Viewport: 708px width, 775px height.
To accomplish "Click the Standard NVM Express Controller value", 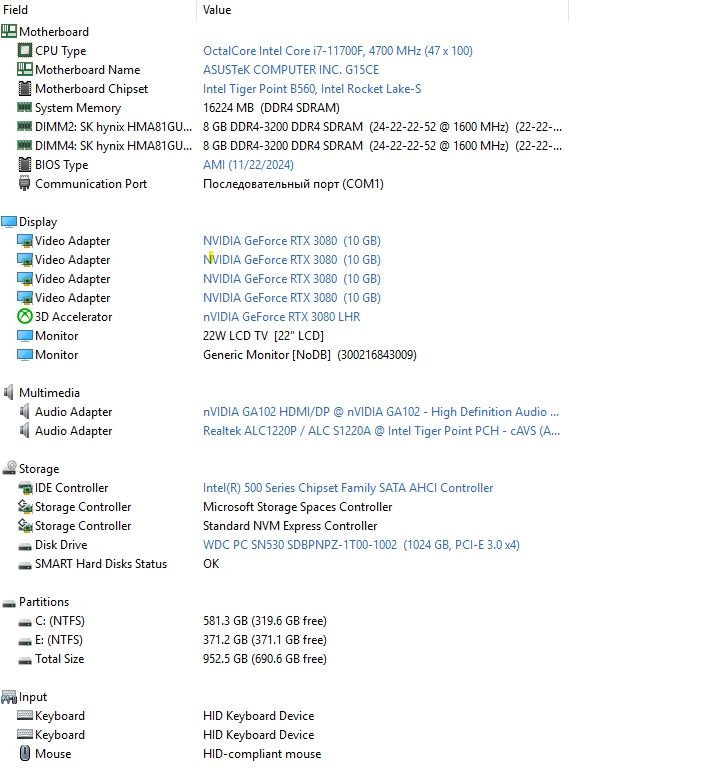I will [290, 526].
